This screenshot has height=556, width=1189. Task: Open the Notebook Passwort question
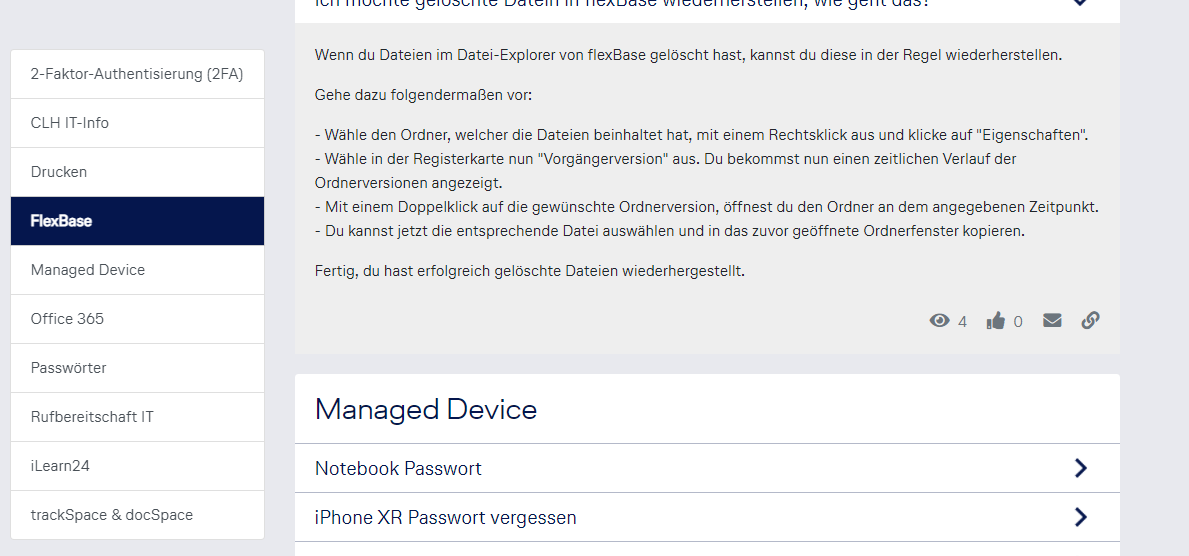pos(398,468)
